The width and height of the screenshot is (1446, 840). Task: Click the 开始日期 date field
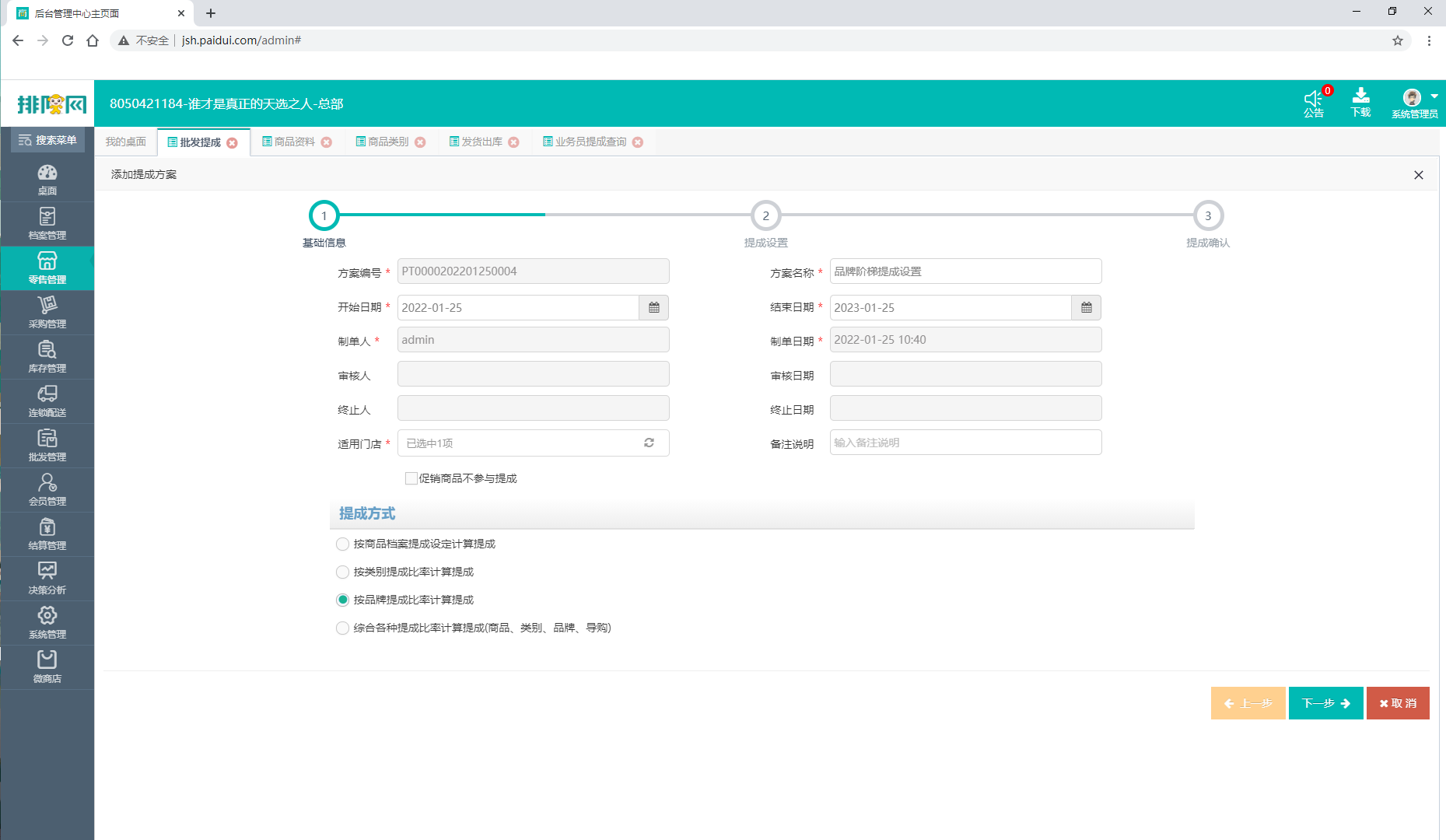coord(518,308)
